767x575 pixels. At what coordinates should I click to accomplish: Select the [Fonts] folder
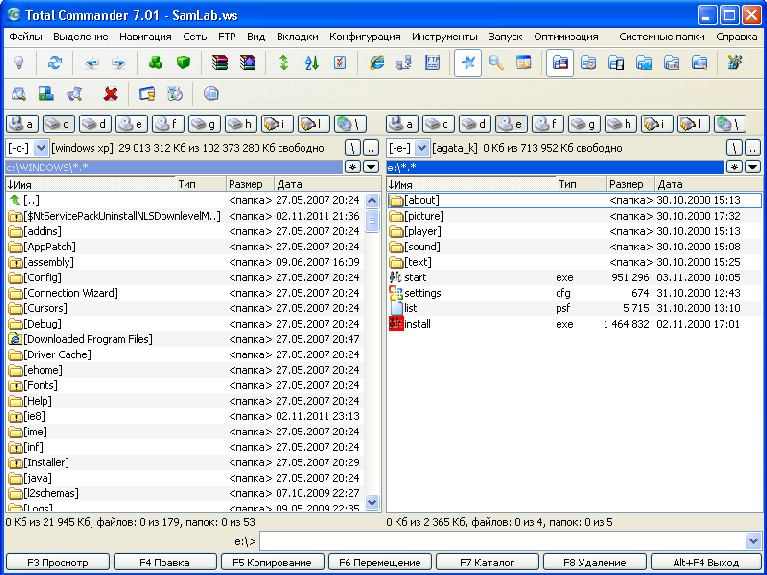click(184, 385)
